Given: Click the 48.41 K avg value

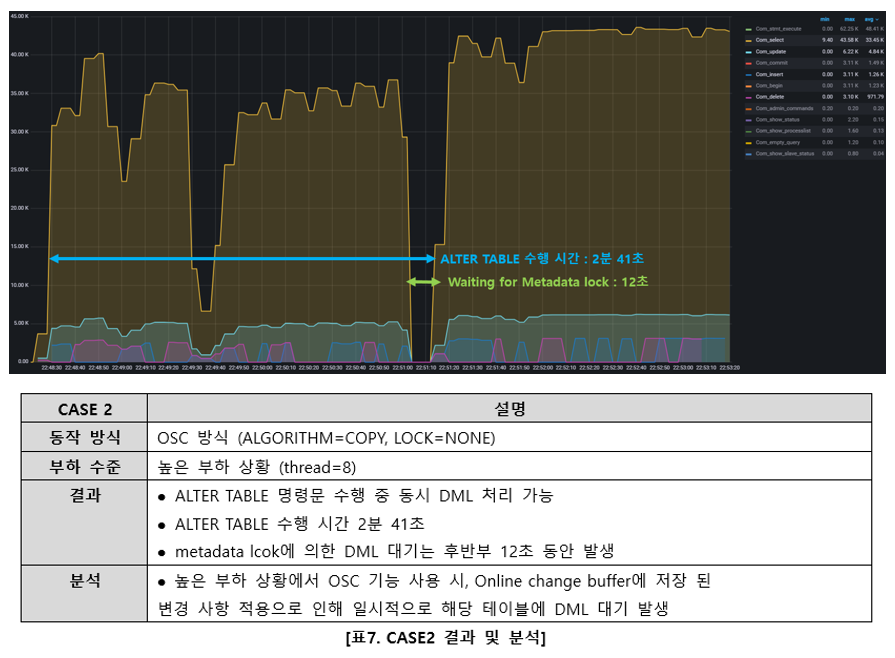Looking at the screenshot, I should (874, 29).
